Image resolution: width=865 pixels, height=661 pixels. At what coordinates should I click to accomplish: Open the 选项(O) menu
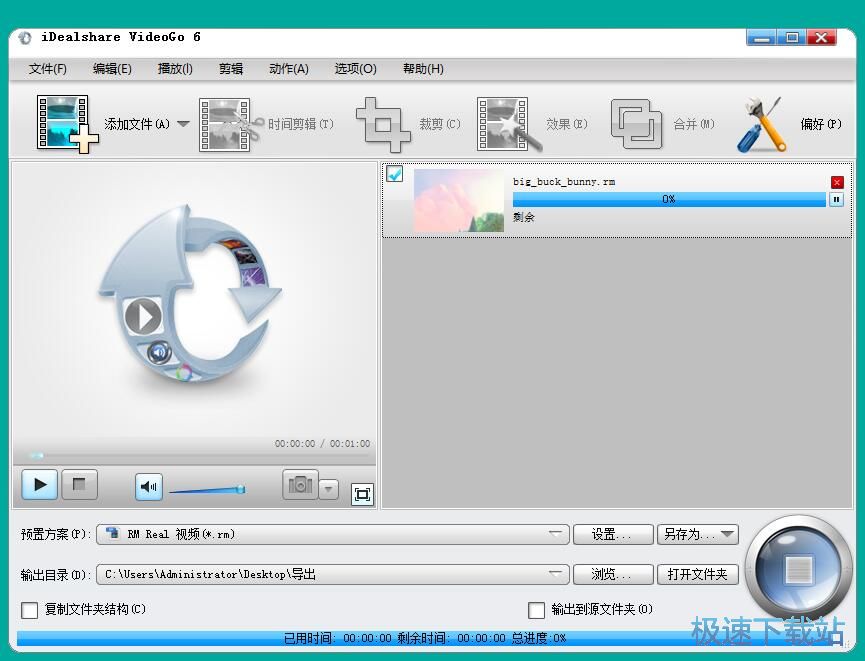[355, 69]
